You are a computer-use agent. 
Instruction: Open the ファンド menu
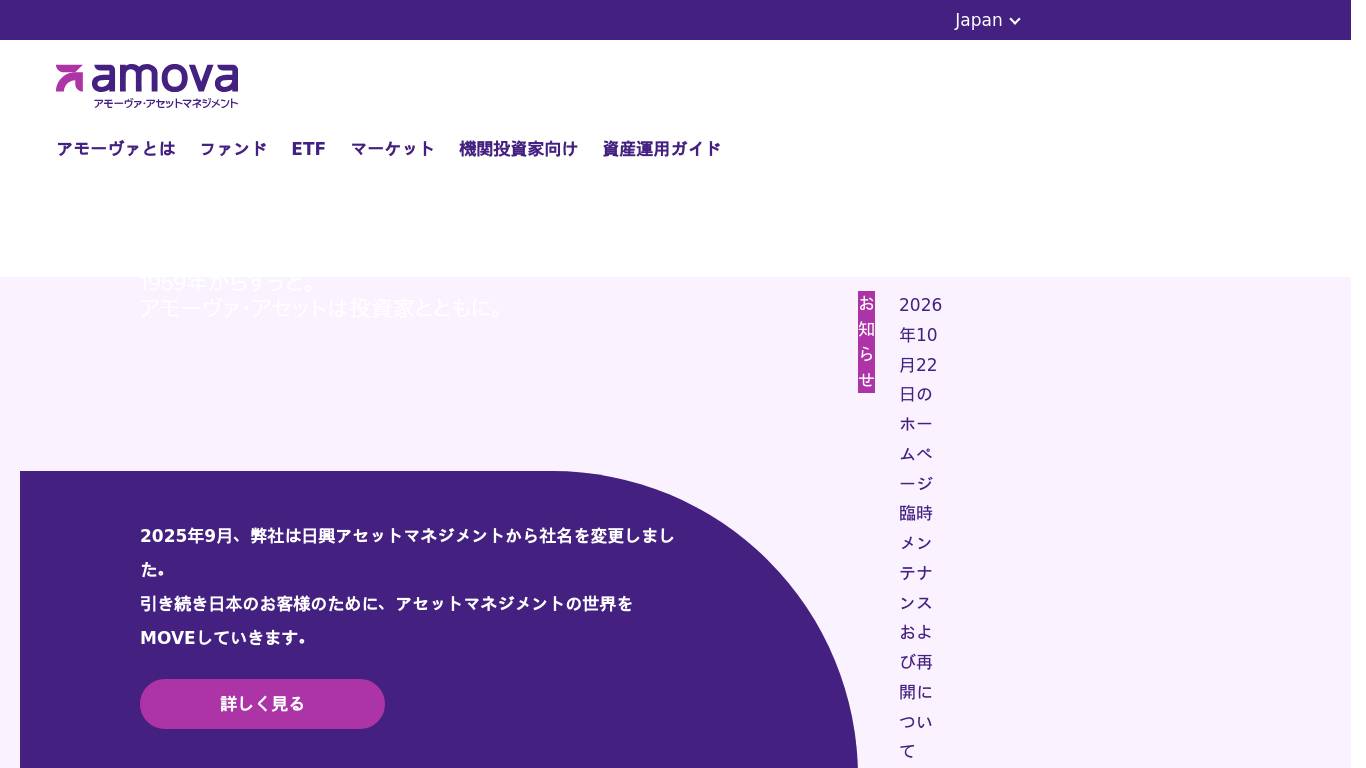[234, 149]
